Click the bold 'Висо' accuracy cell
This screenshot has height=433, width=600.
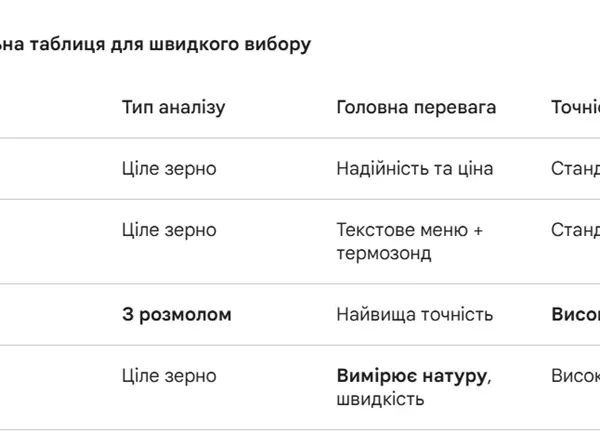(576, 315)
